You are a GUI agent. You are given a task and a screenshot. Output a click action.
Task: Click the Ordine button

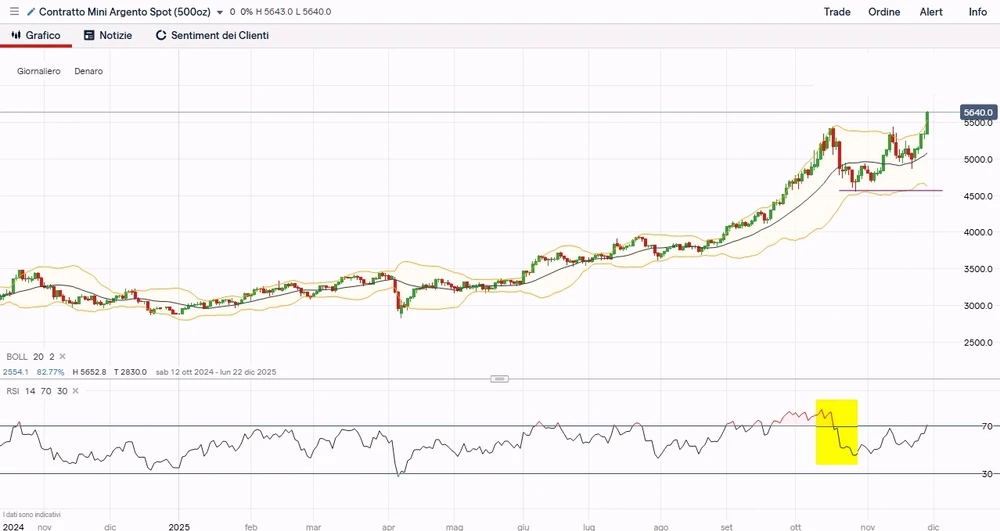pyautogui.click(x=884, y=12)
